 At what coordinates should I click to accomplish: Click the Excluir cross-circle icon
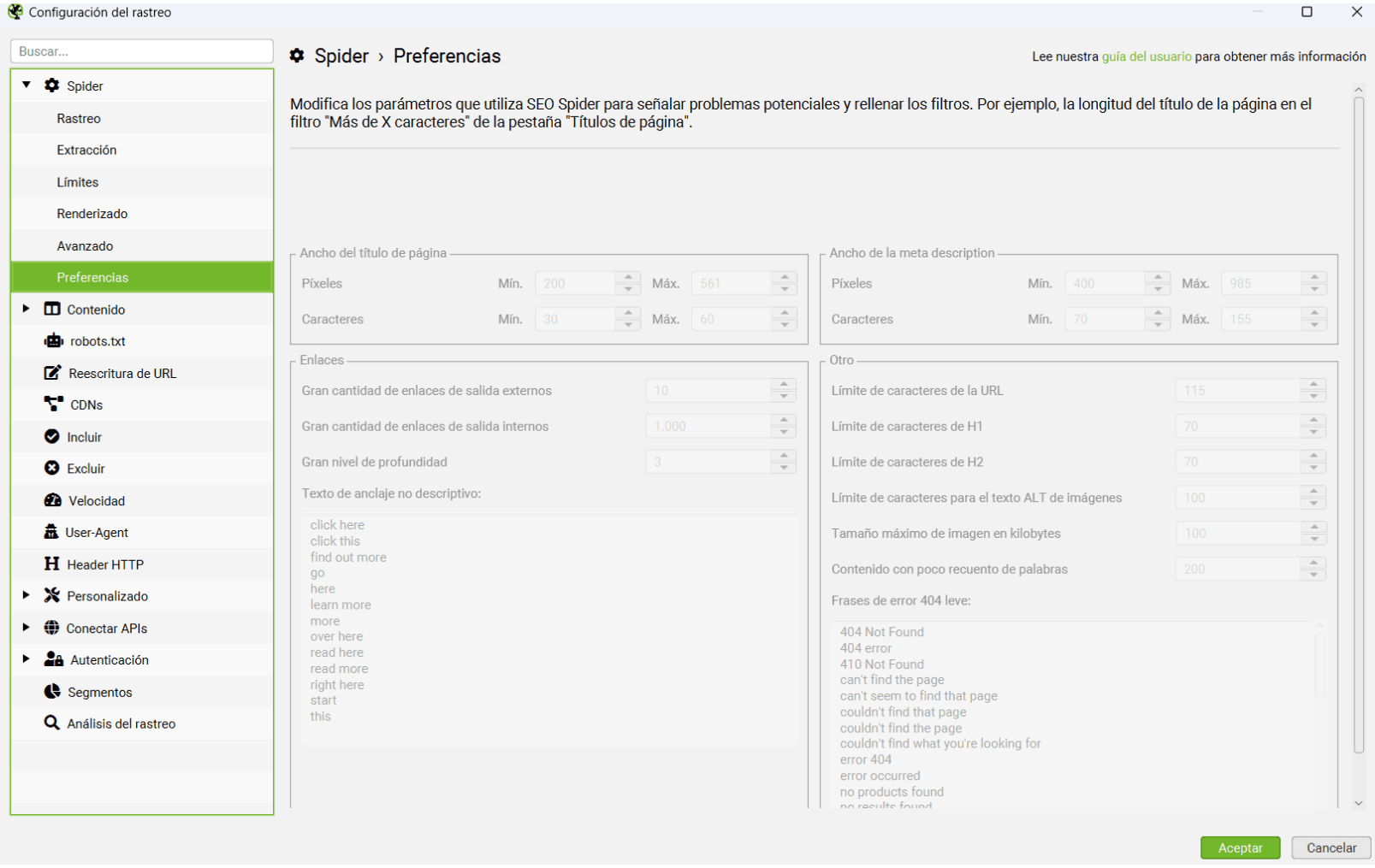[52, 469]
